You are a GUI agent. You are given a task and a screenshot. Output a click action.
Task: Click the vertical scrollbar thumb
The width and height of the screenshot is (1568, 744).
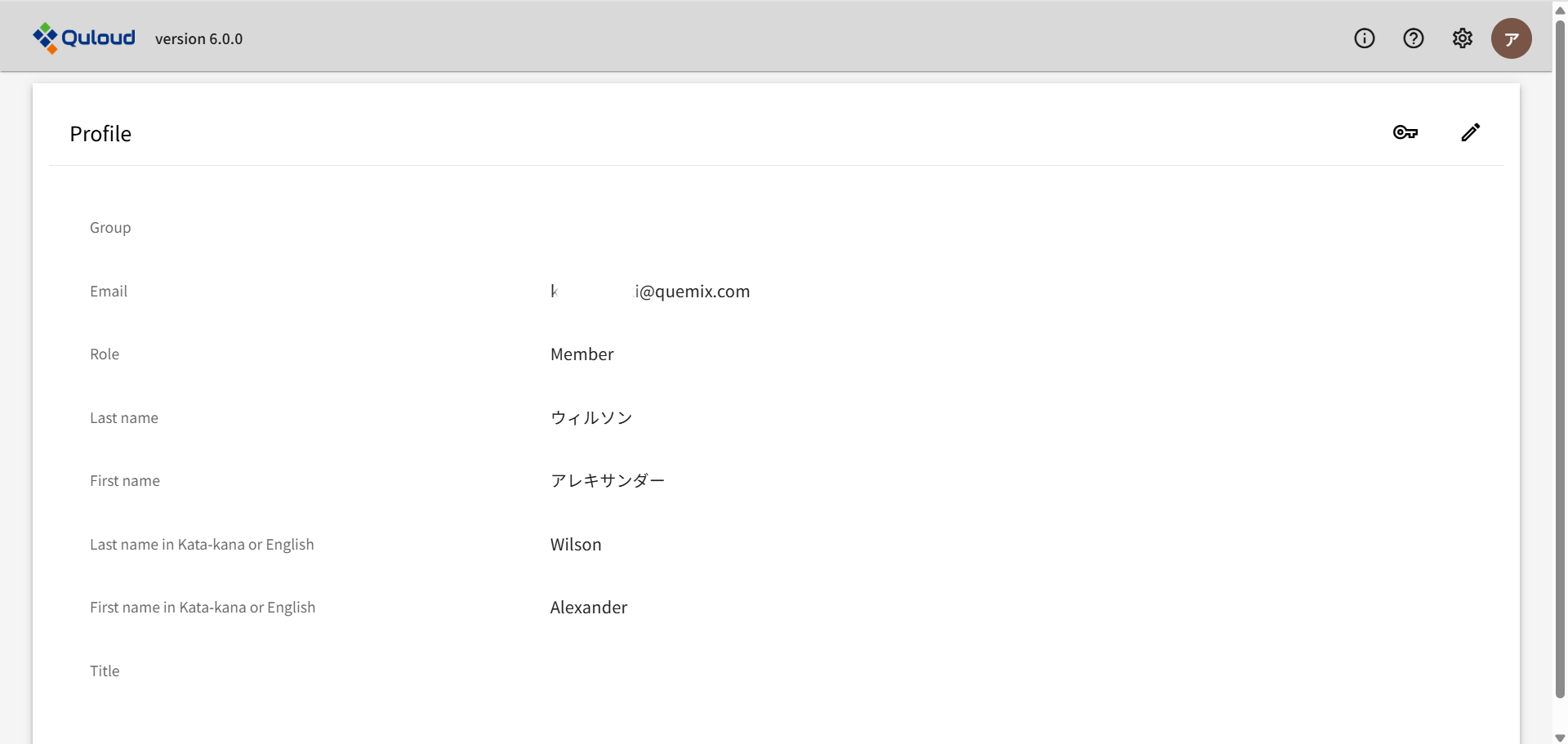coord(1560,359)
